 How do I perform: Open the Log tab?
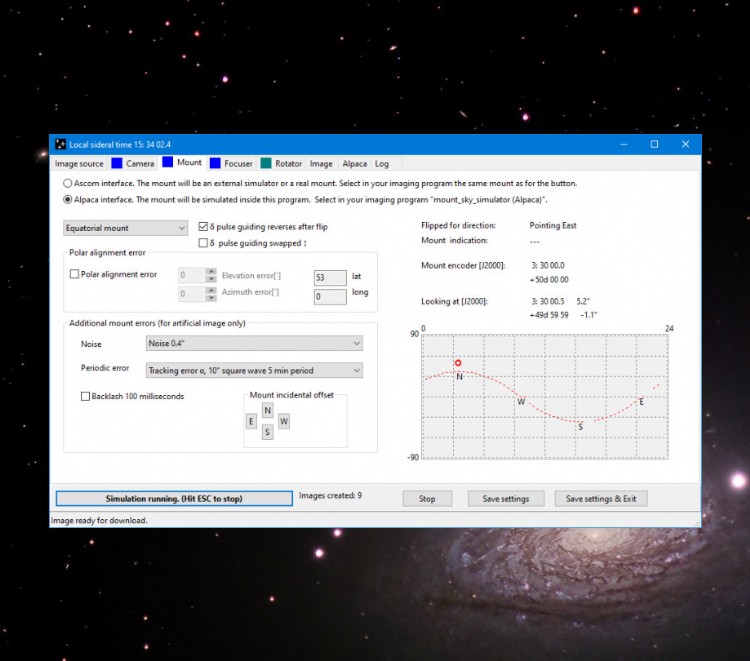click(x=381, y=164)
